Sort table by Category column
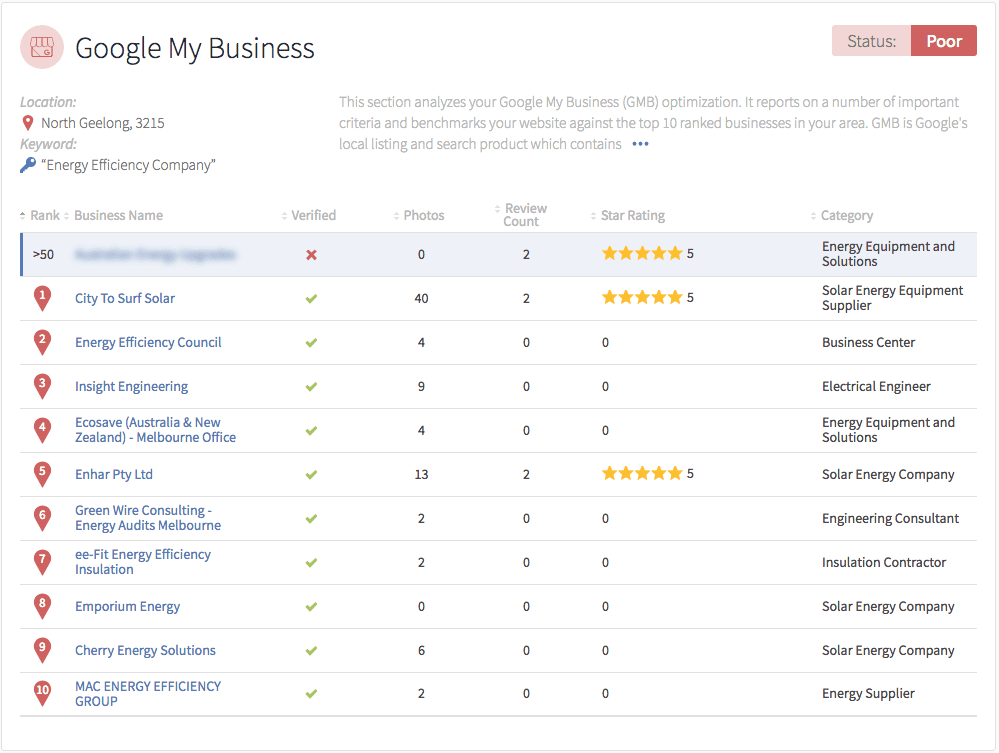This screenshot has height=753, width=999. (x=842, y=215)
